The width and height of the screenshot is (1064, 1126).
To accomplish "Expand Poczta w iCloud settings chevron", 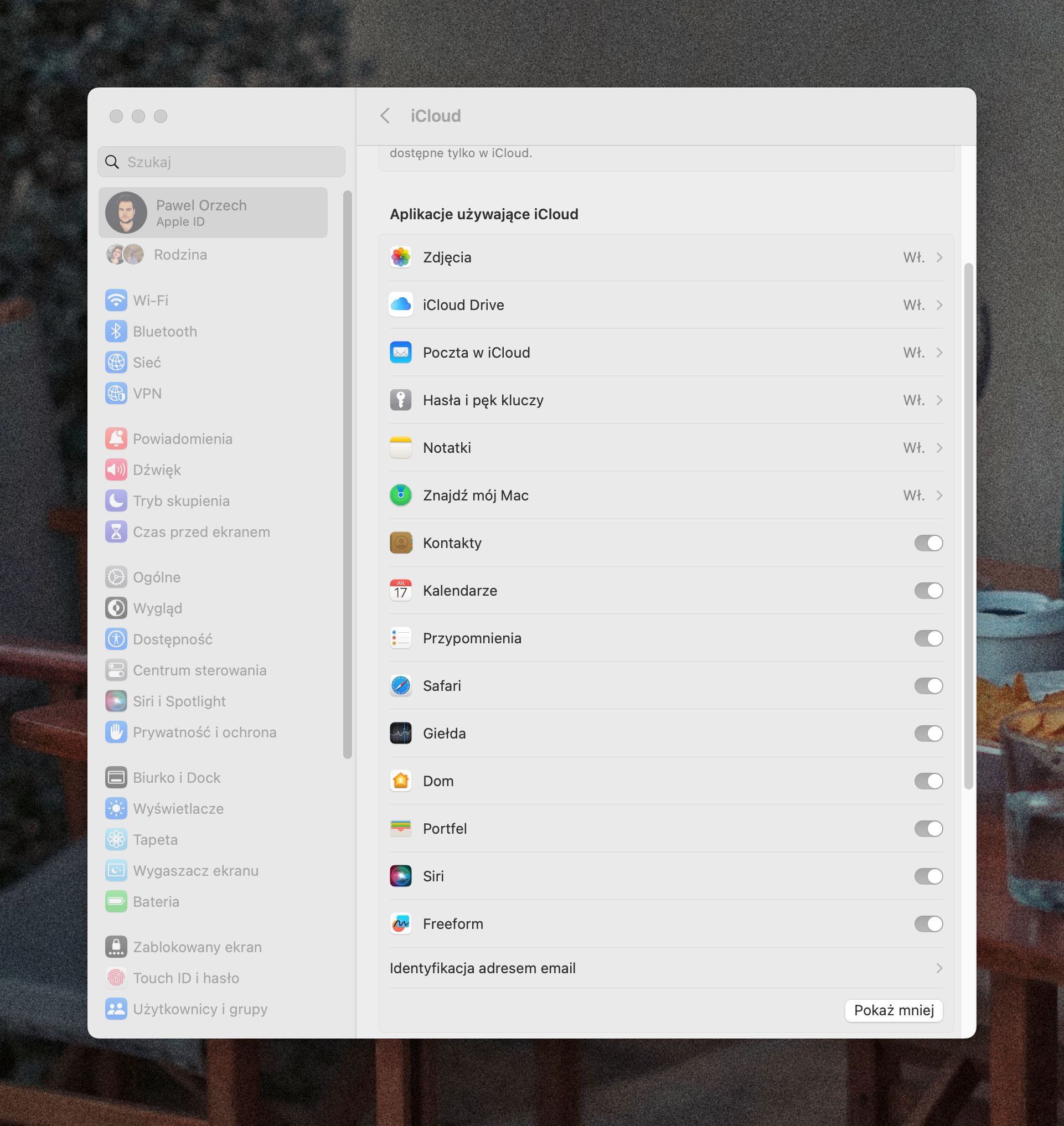I will [939, 353].
